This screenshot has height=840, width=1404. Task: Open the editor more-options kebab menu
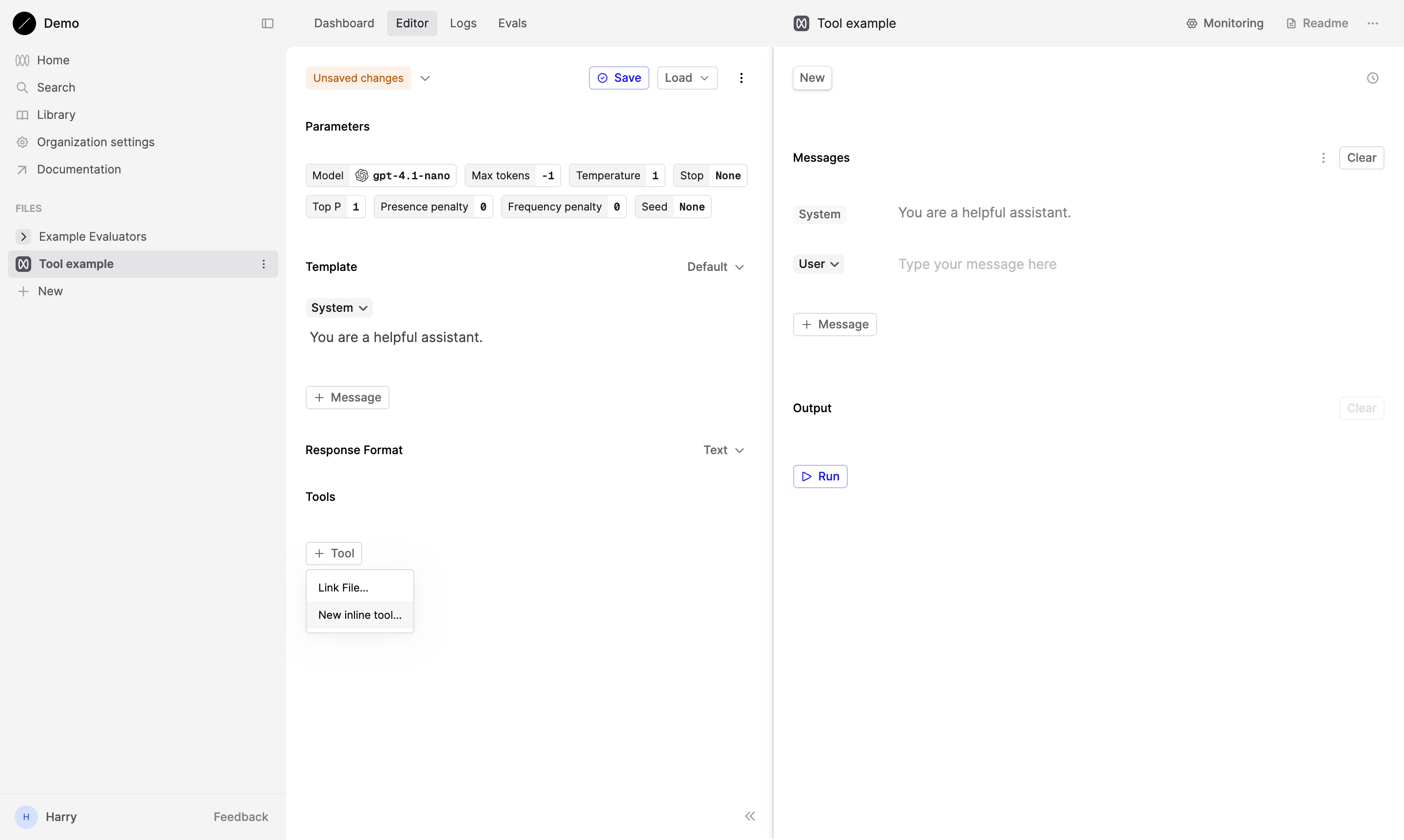[741, 77]
